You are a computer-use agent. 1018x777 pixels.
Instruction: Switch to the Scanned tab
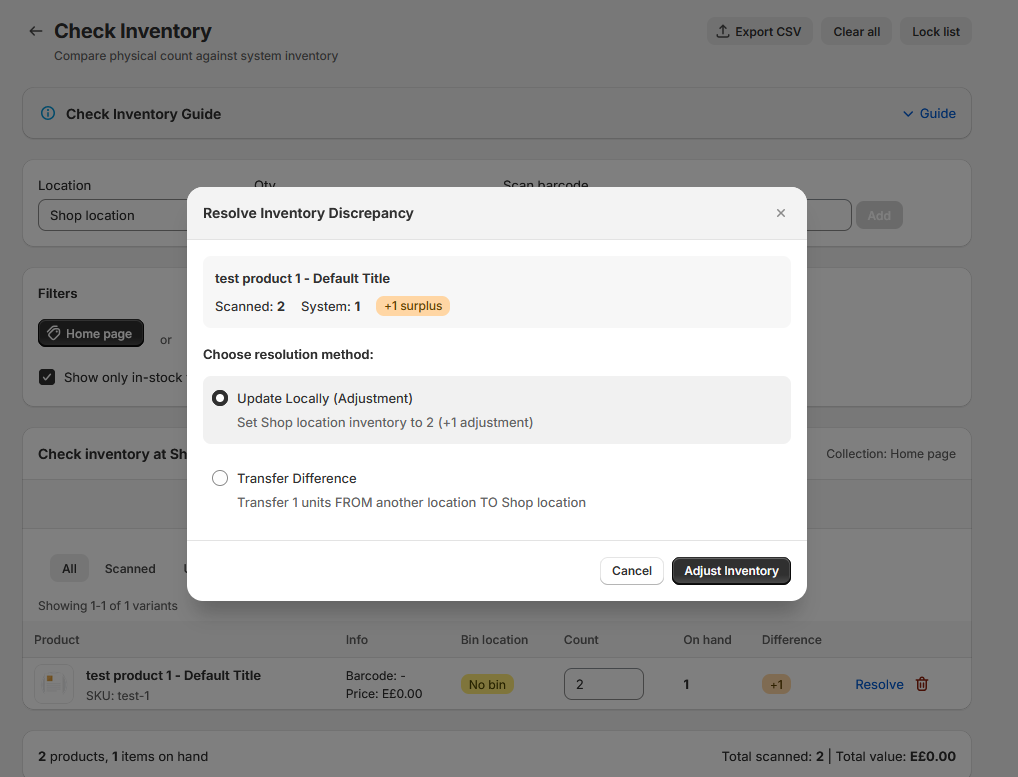pyautogui.click(x=130, y=569)
